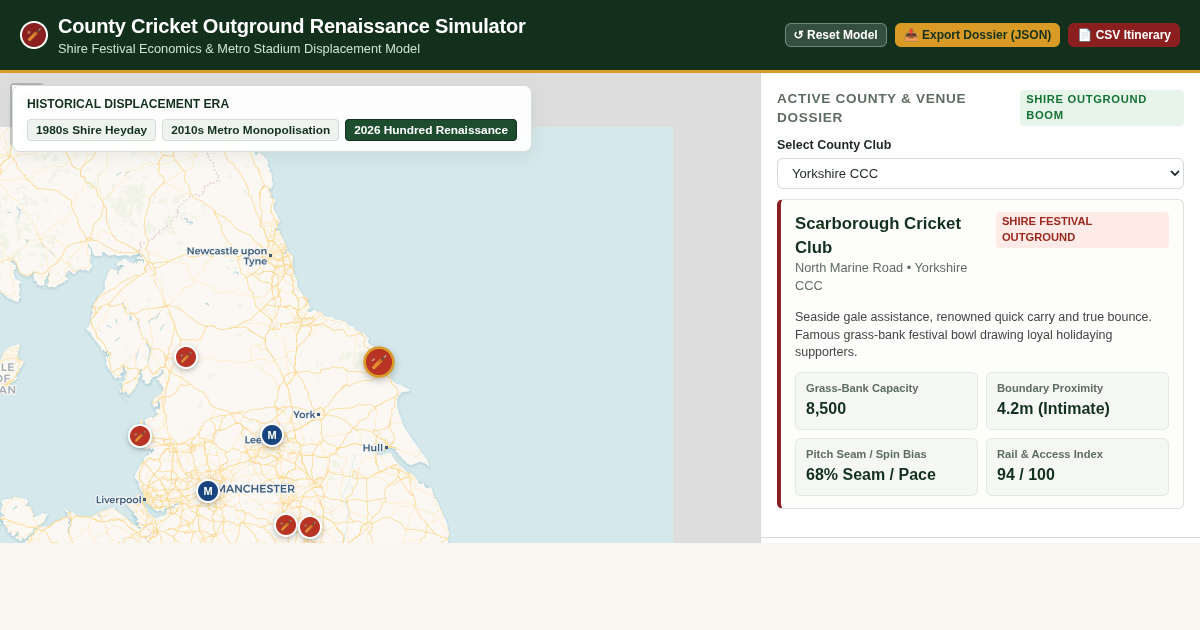Click the Rail & Access Index card
The width and height of the screenshot is (1200, 630).
pos(1077,467)
